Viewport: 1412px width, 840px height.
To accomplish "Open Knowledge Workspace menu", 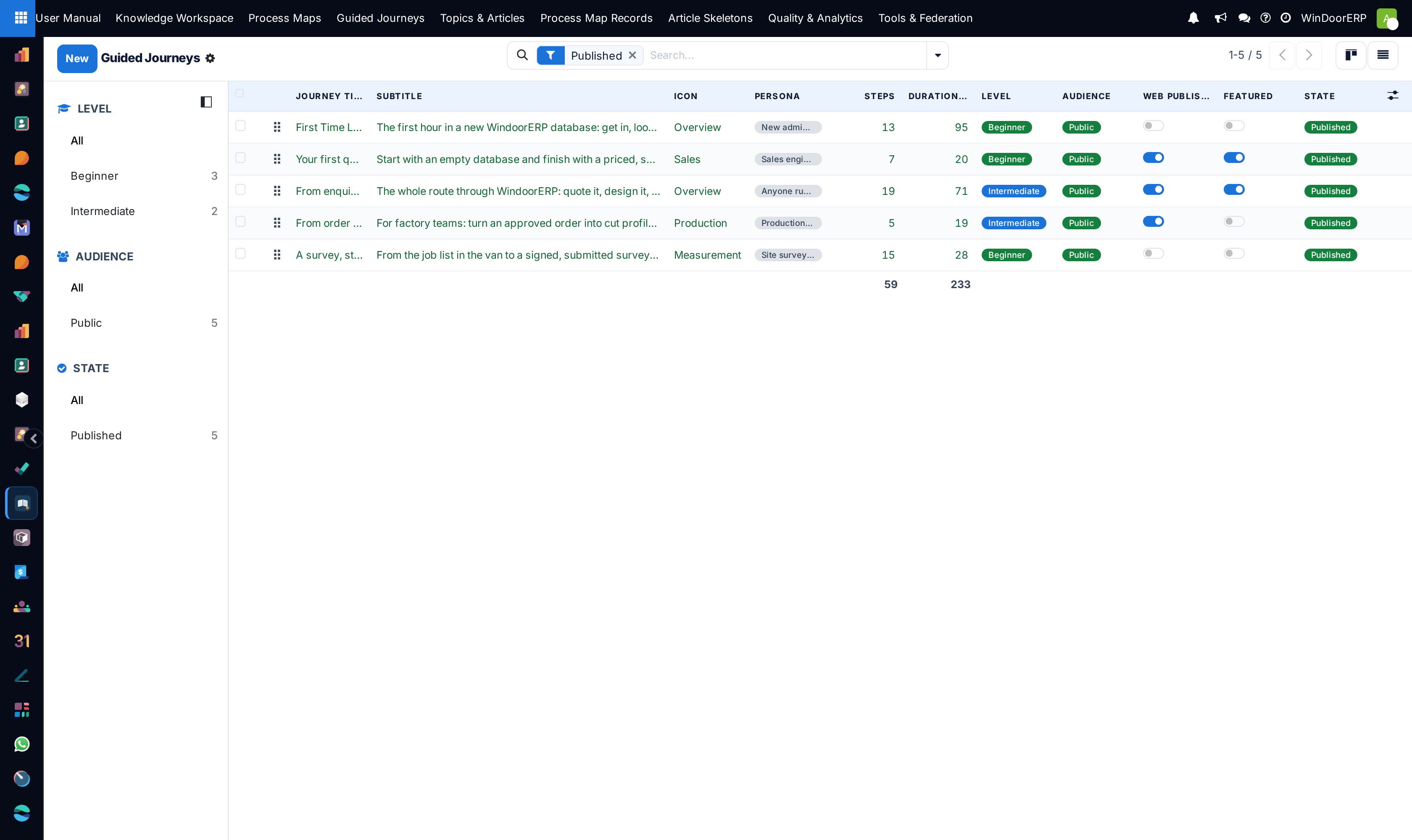I will 174,18.
